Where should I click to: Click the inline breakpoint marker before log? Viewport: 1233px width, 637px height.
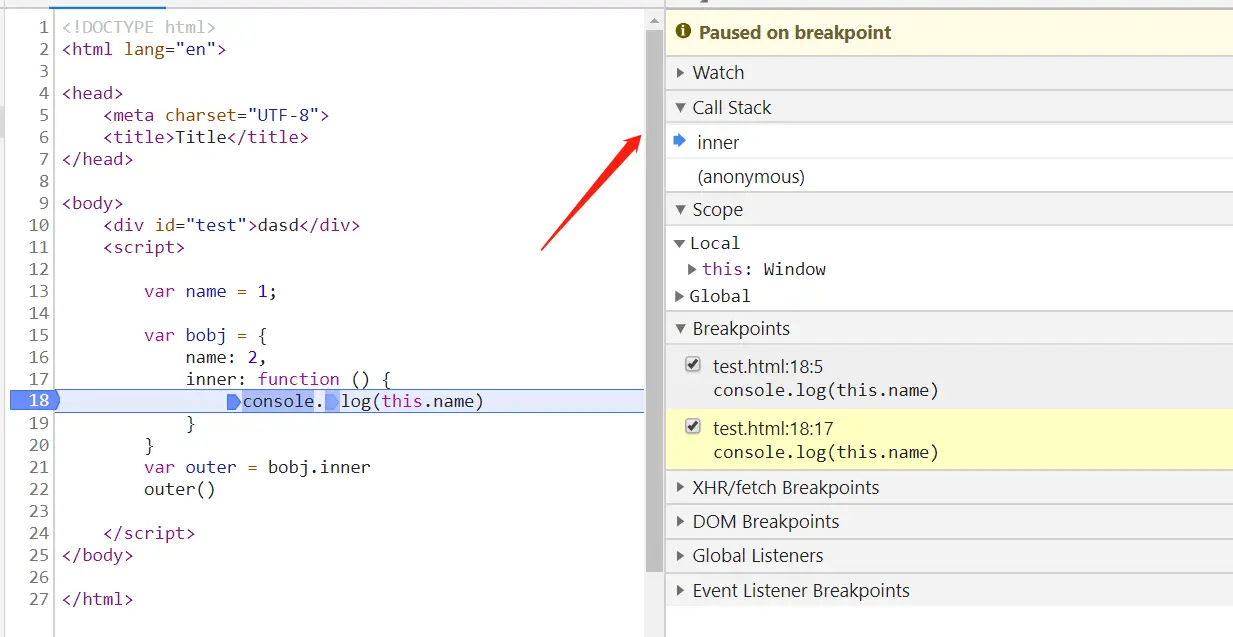pos(332,402)
